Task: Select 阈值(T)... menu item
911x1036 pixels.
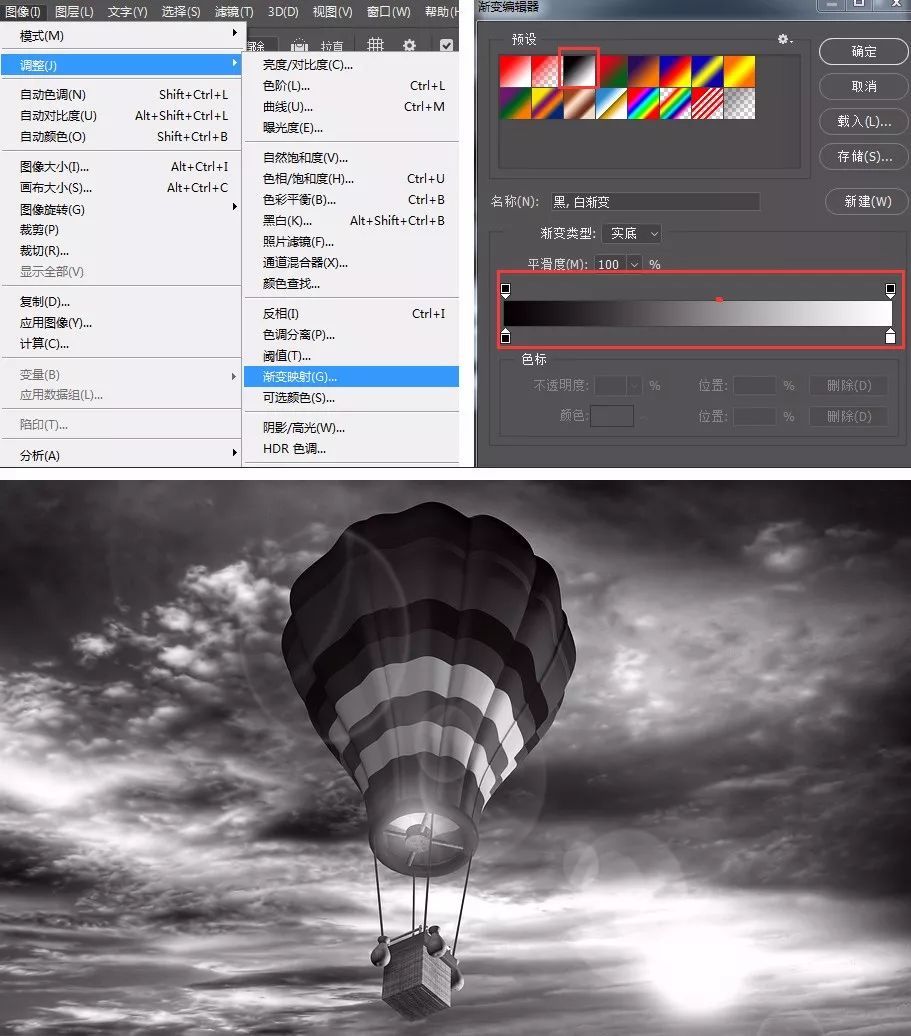Action: click(351, 355)
